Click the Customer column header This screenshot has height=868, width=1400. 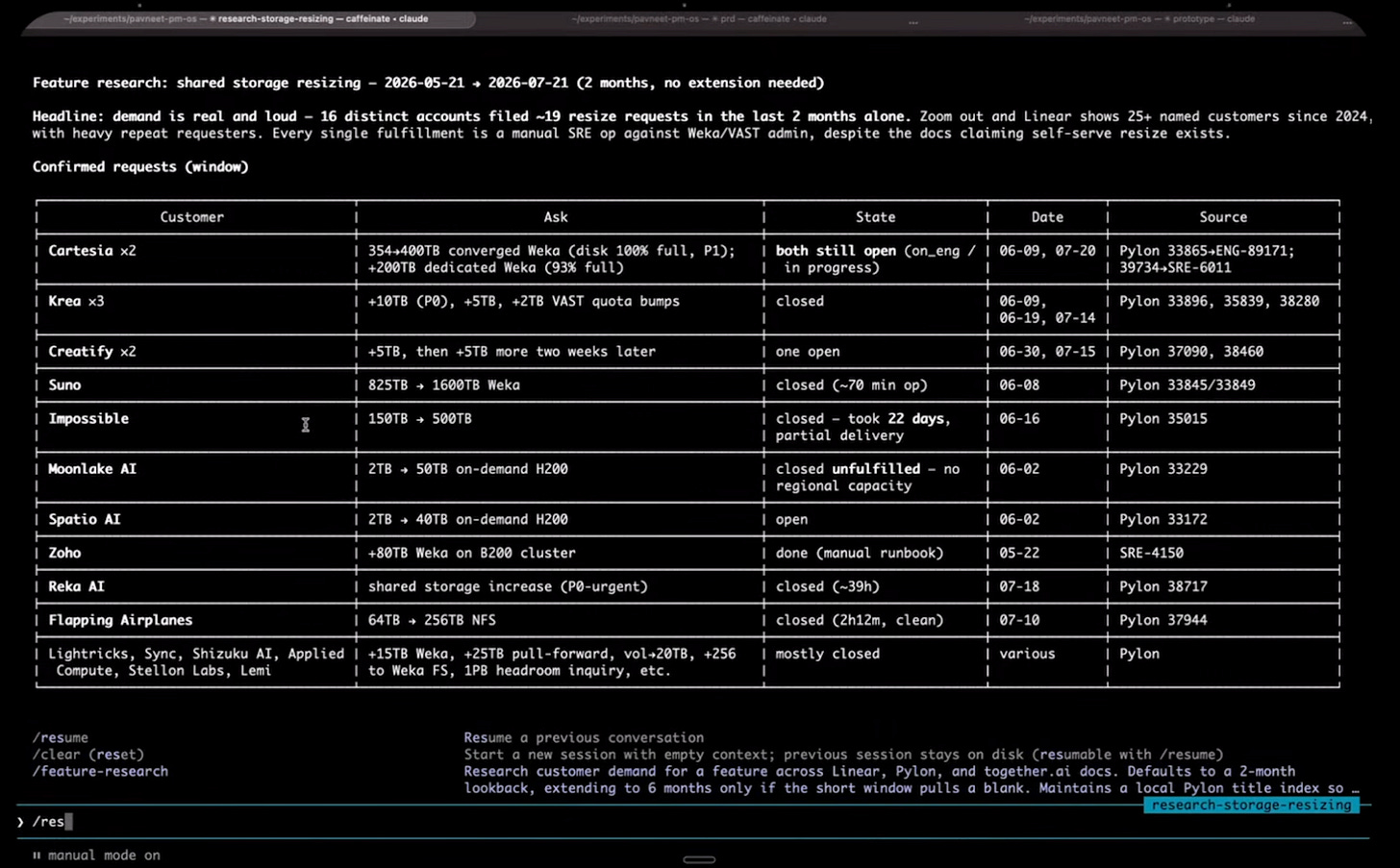tap(192, 217)
